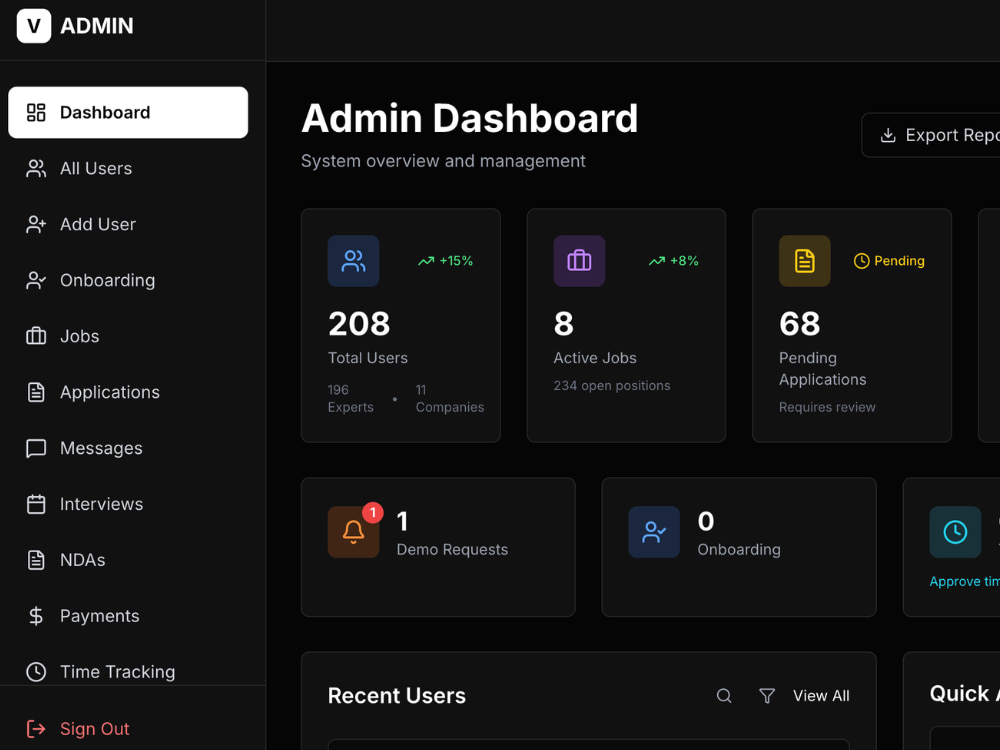Click the purple briefcase icon on Active Jobs card
The height and width of the screenshot is (750, 1000).
pyautogui.click(x=579, y=261)
